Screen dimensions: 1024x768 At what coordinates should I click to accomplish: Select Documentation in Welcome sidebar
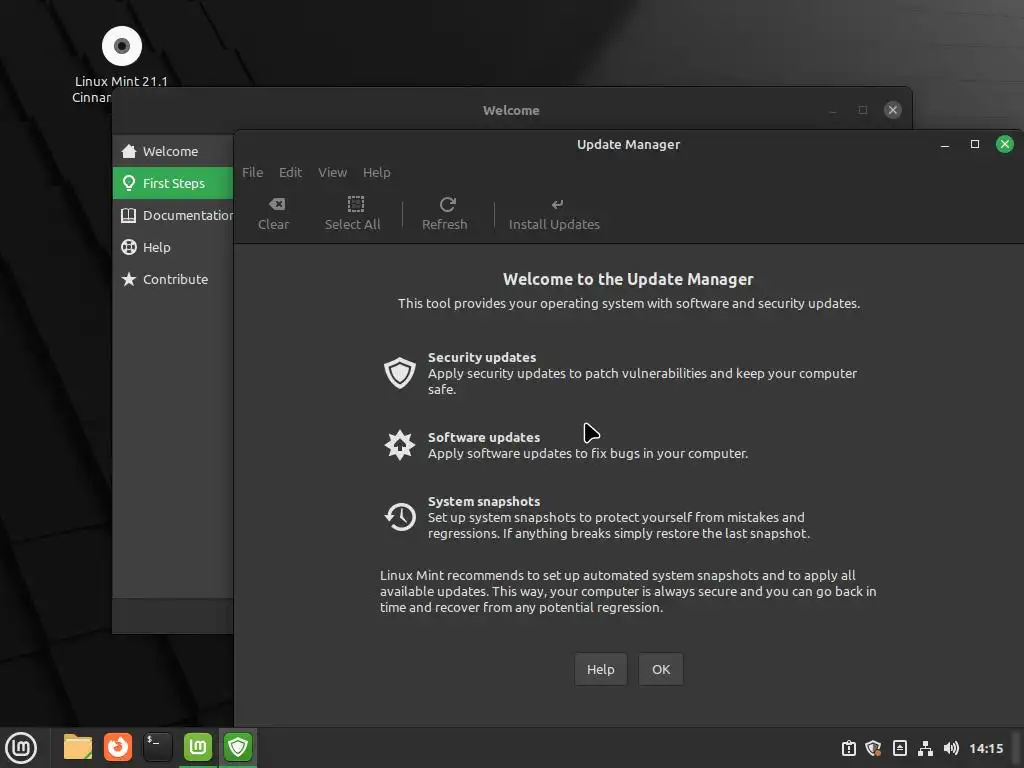click(173, 216)
